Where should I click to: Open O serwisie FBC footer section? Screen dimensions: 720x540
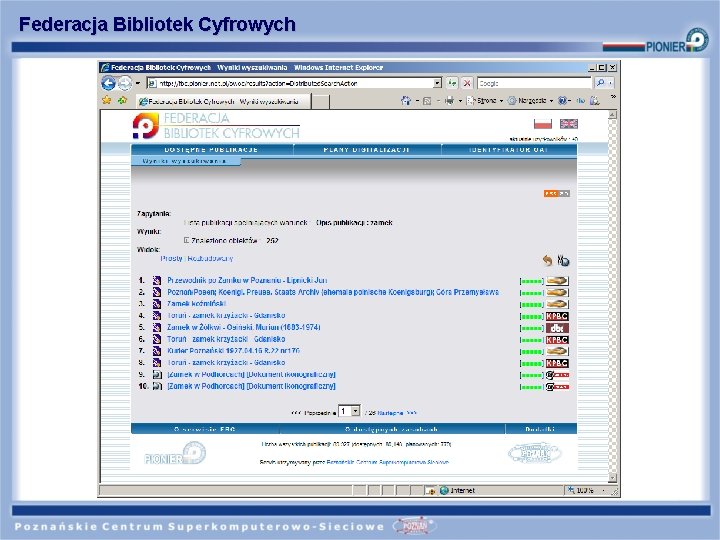tap(205, 429)
